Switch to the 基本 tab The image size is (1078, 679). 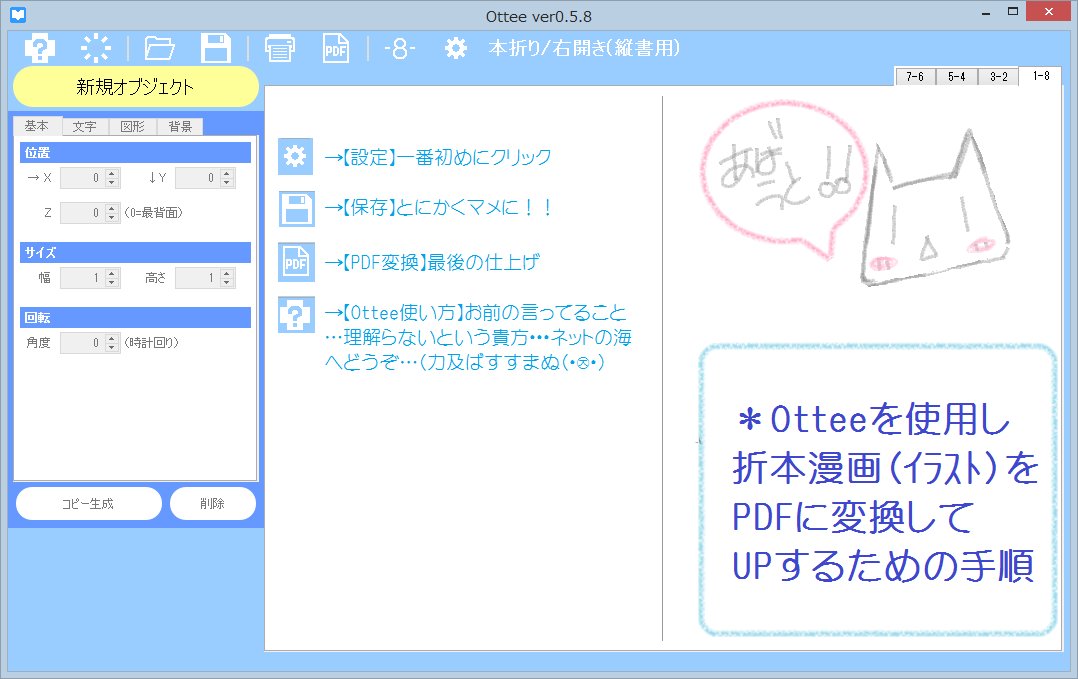pos(37,126)
